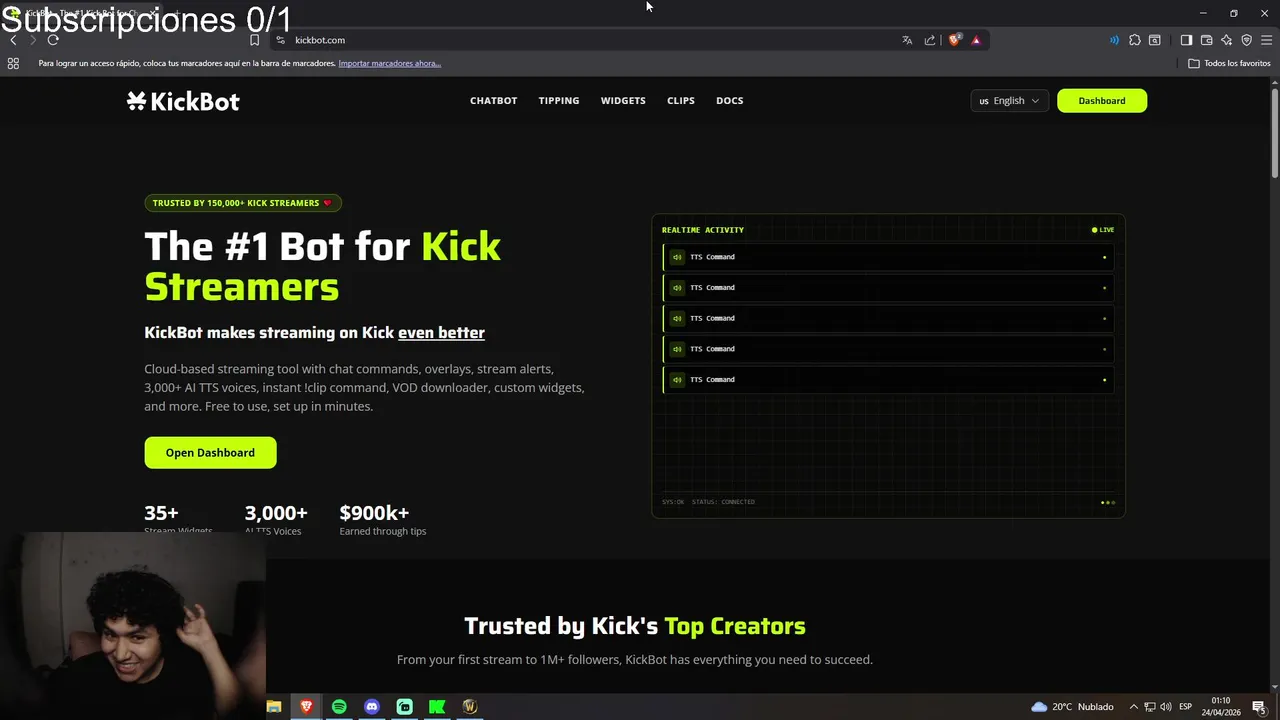Viewport: 1280px width, 720px height.
Task: Reload the page with the refresh icon
Action: tap(53, 40)
